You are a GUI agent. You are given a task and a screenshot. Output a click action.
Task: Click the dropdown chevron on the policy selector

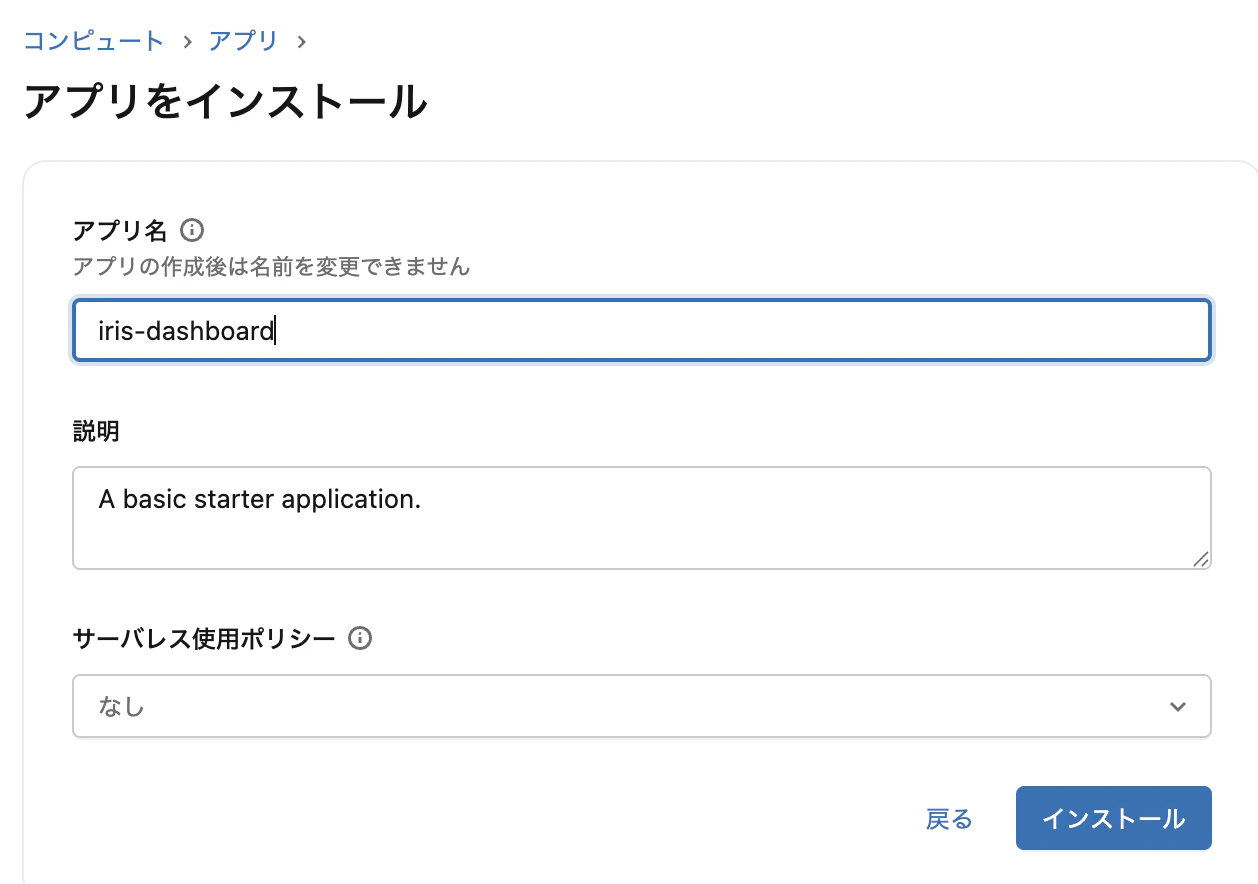[1177, 706]
